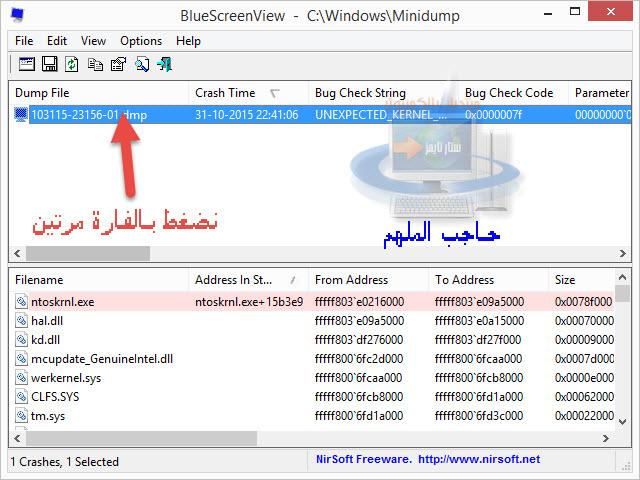Click the lower pane vertical scrollbar up arrow
Image resolution: width=640 pixels, height=480 pixels.
coord(622,278)
